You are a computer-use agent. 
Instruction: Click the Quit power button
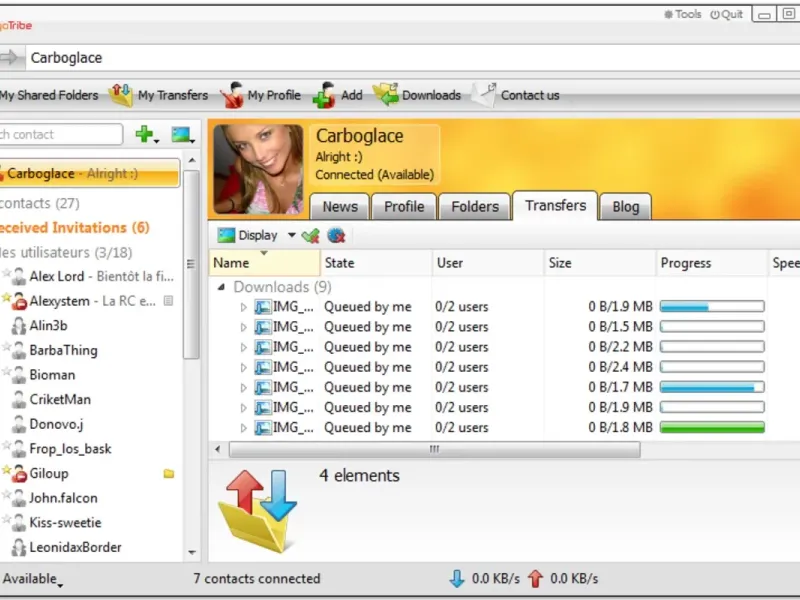pyautogui.click(x=727, y=14)
